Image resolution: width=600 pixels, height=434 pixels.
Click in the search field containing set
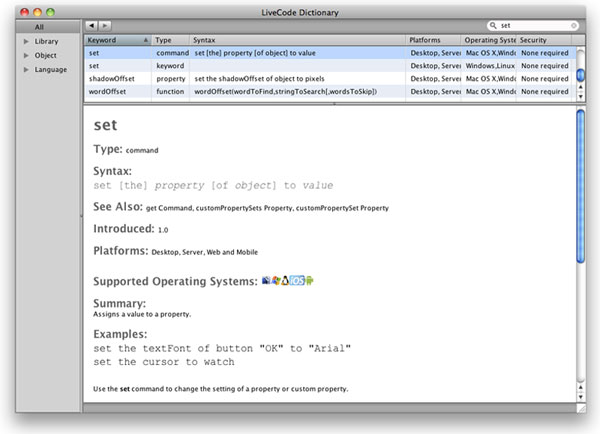534,26
